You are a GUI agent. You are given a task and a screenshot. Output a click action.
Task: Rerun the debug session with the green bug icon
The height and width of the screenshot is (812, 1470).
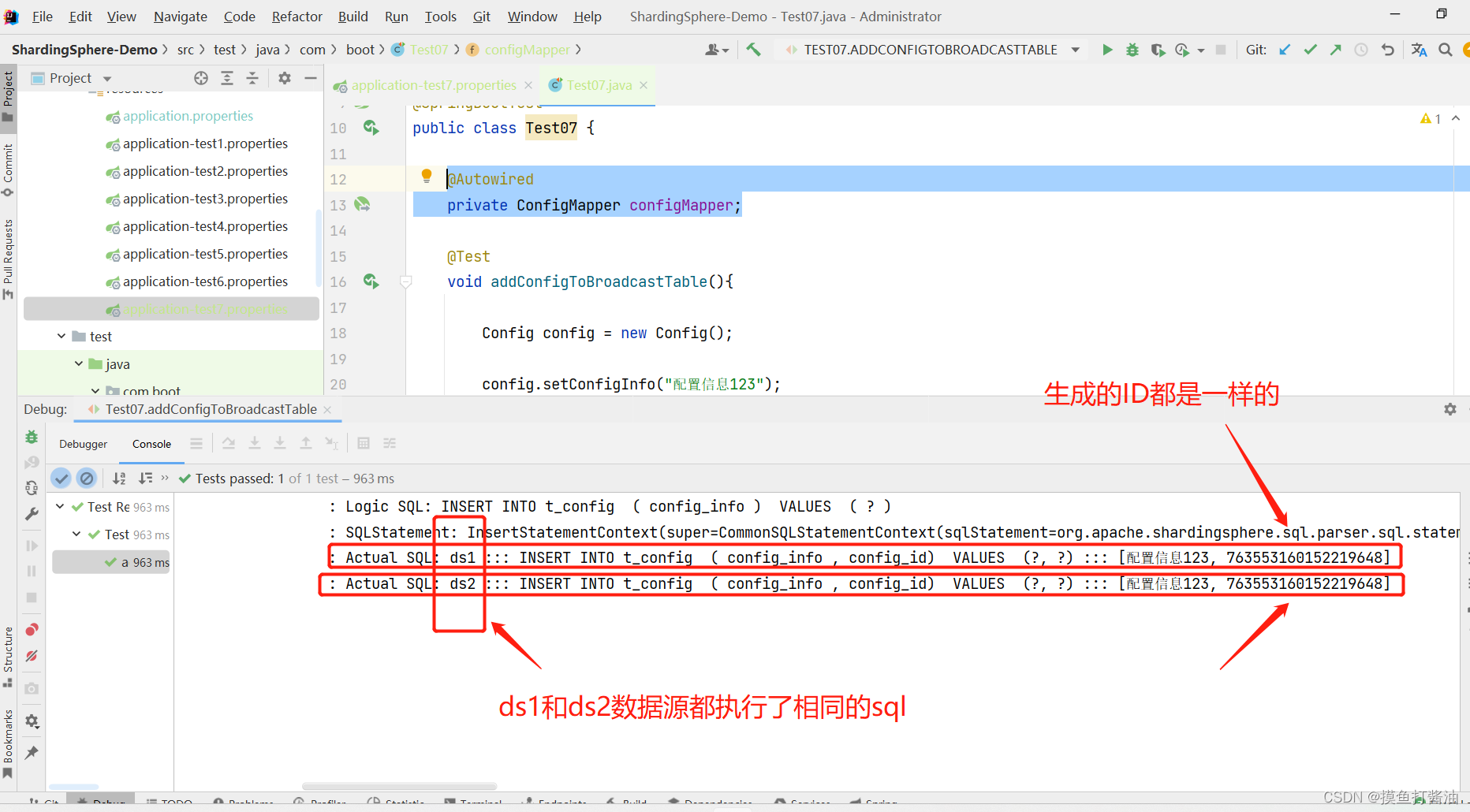tap(32, 437)
